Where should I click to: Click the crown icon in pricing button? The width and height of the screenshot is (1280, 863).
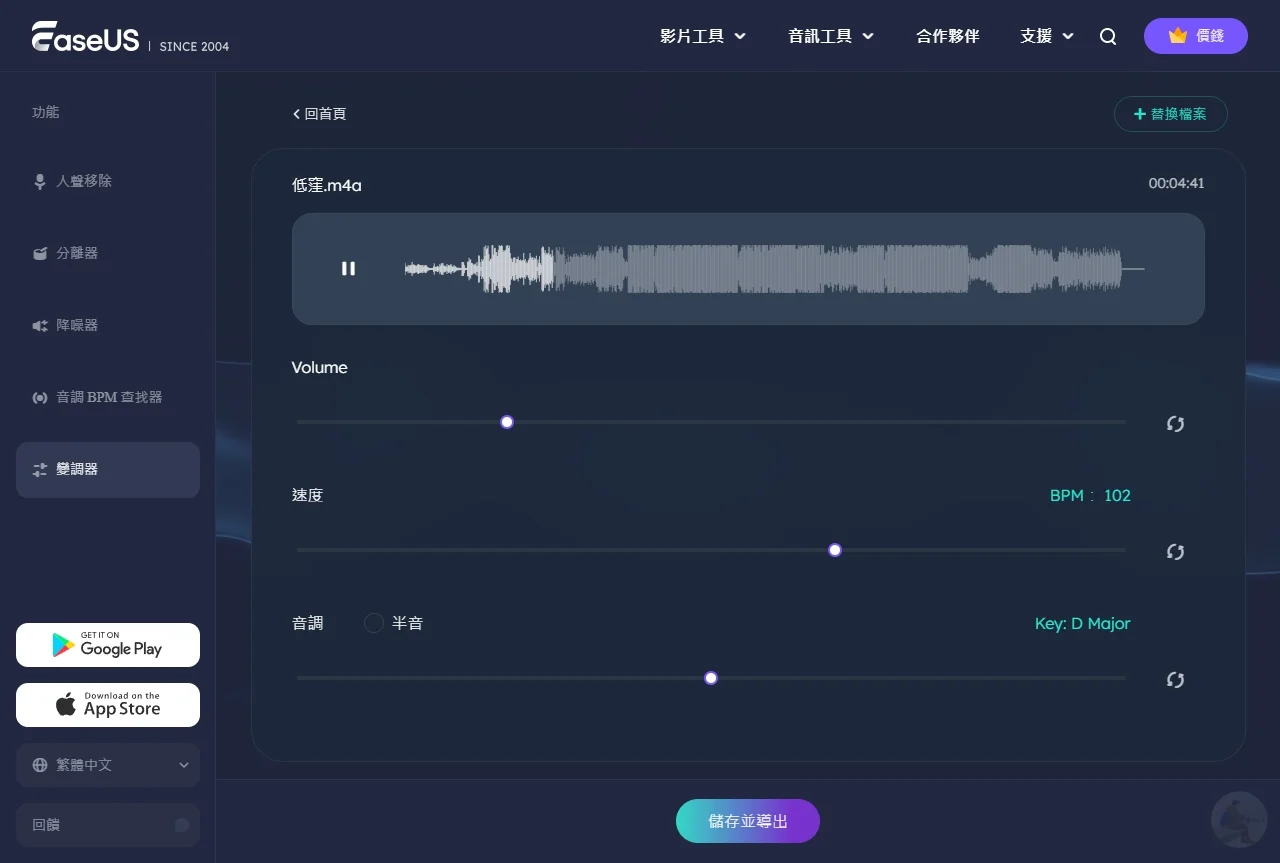pyautogui.click(x=1178, y=35)
